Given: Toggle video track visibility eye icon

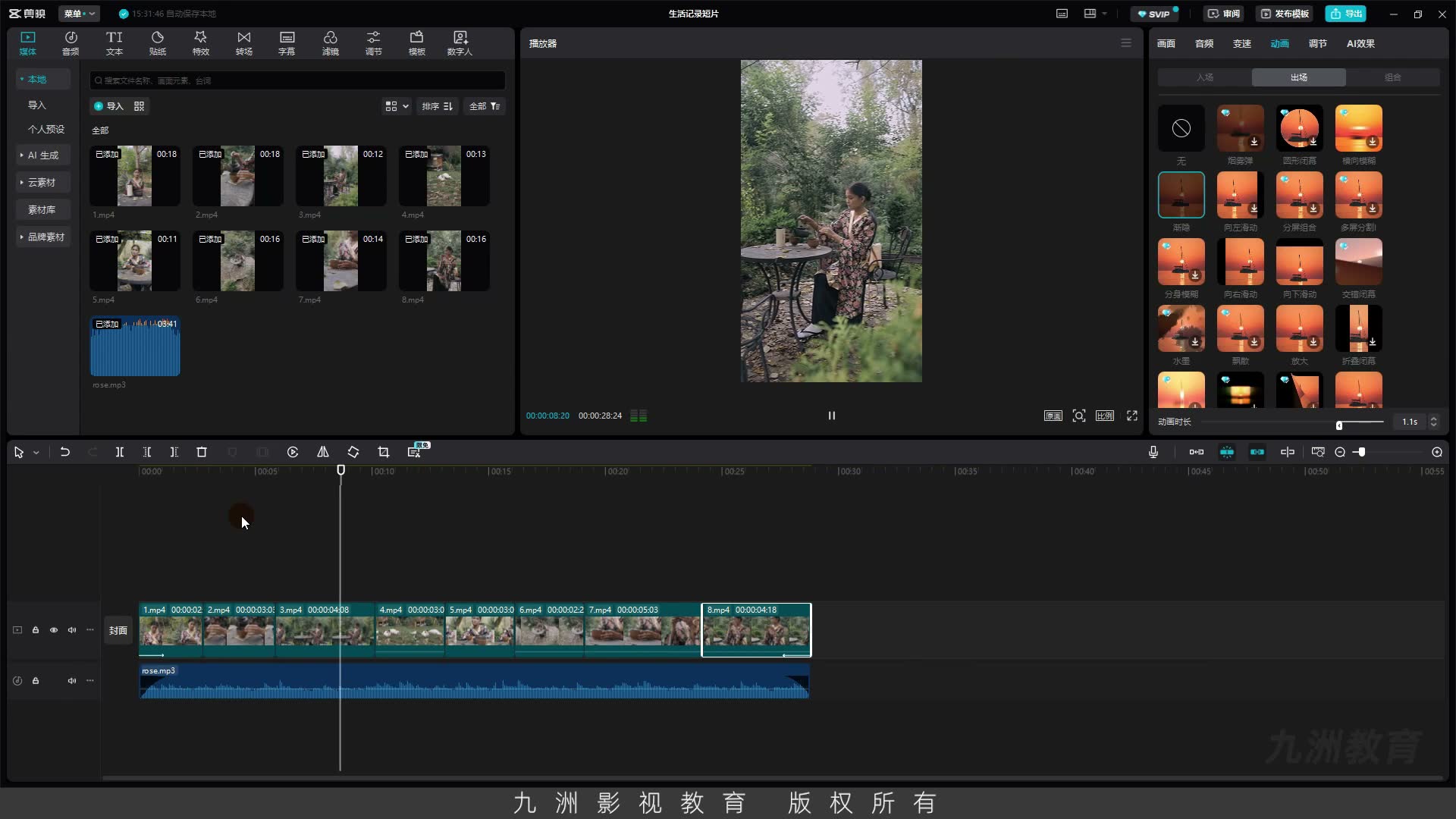Looking at the screenshot, I should pos(54,630).
